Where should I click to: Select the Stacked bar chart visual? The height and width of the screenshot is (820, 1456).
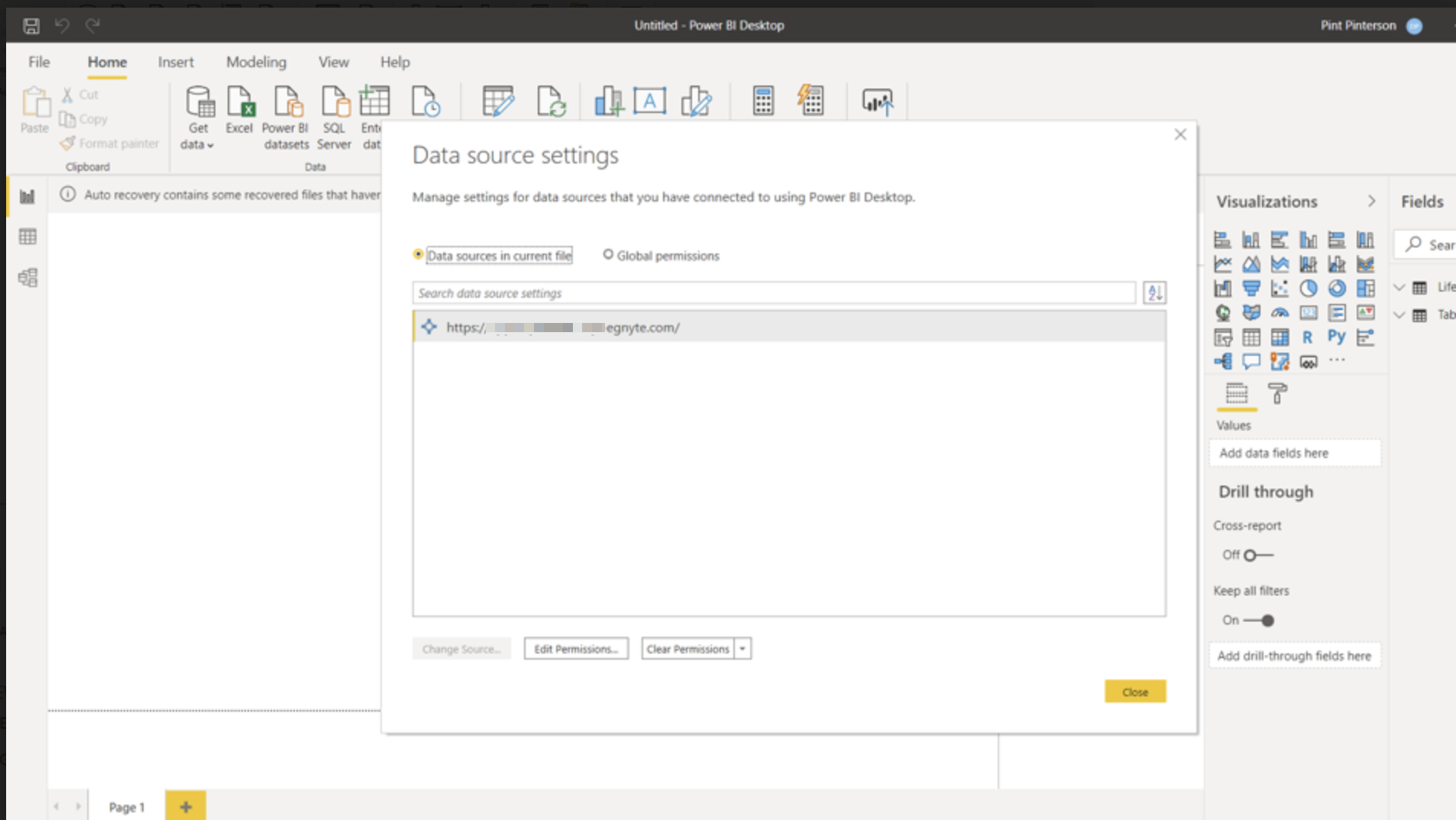[x=1222, y=240]
